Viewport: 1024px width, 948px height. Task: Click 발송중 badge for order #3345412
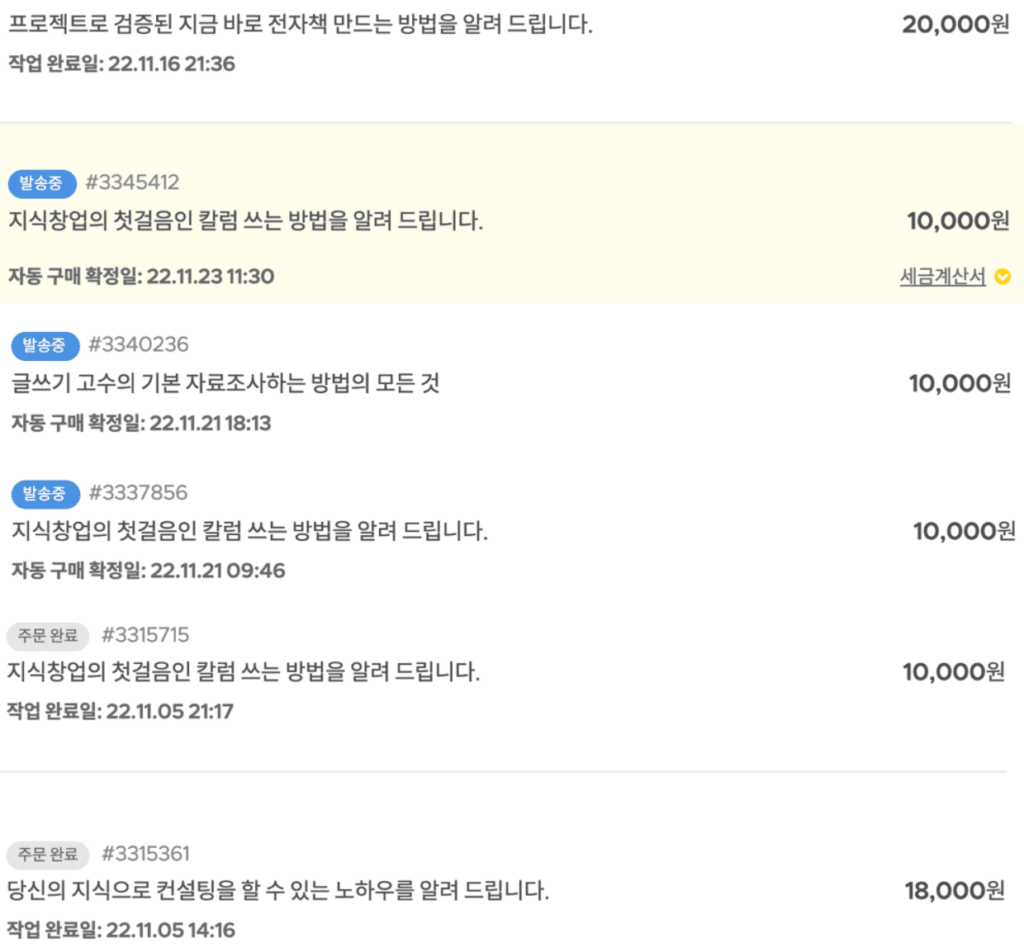[x=42, y=183]
